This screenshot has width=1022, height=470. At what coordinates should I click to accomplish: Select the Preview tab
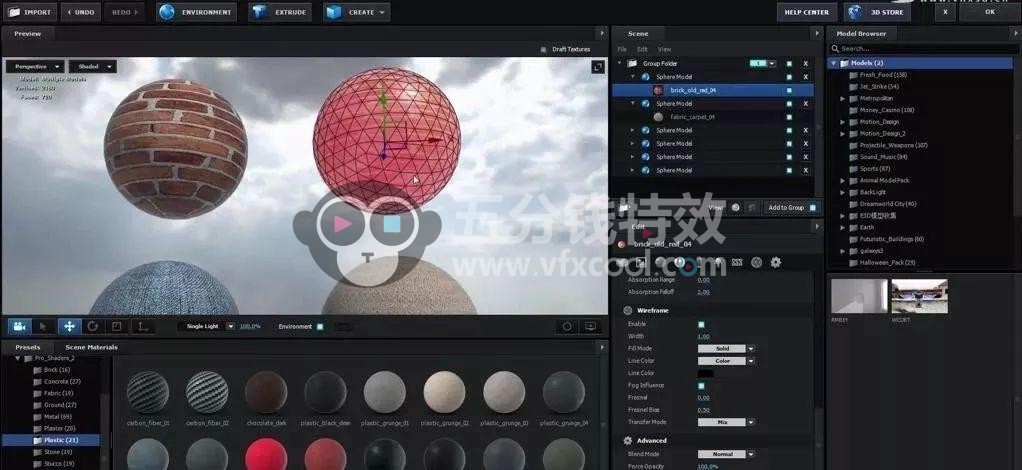tap(27, 33)
